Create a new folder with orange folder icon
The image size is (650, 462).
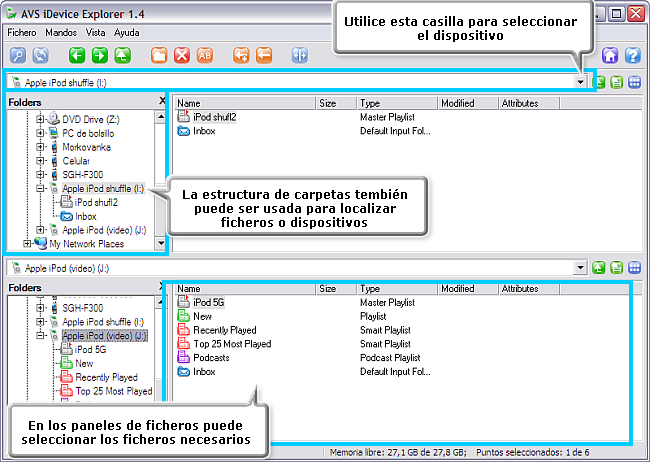pos(159,55)
